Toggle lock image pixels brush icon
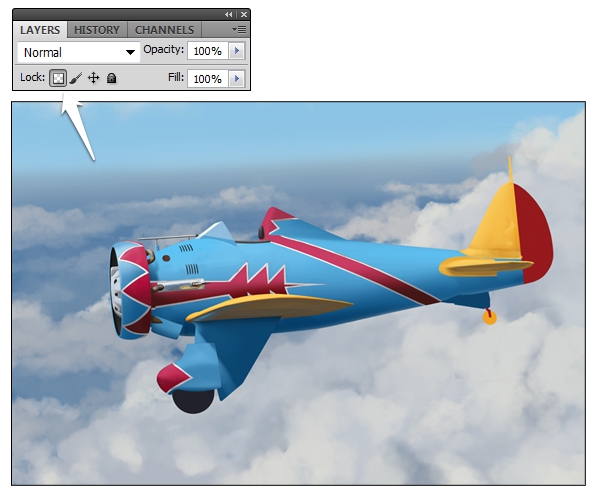This screenshot has width=600, height=492. pos(76,78)
